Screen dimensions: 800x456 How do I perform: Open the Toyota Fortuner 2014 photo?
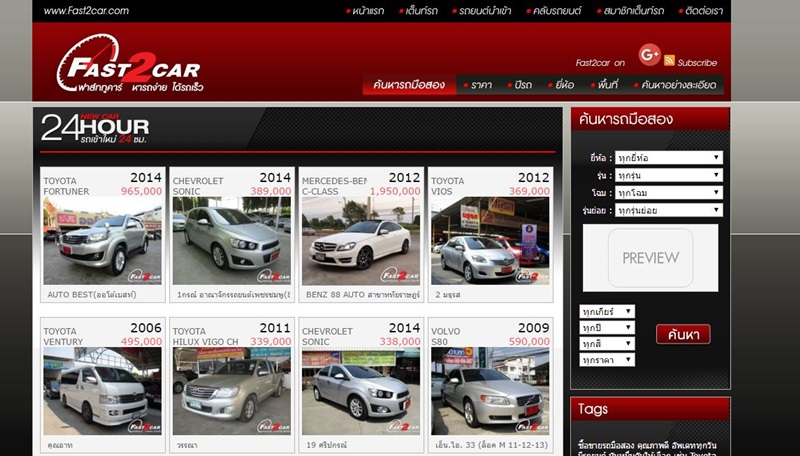(103, 241)
